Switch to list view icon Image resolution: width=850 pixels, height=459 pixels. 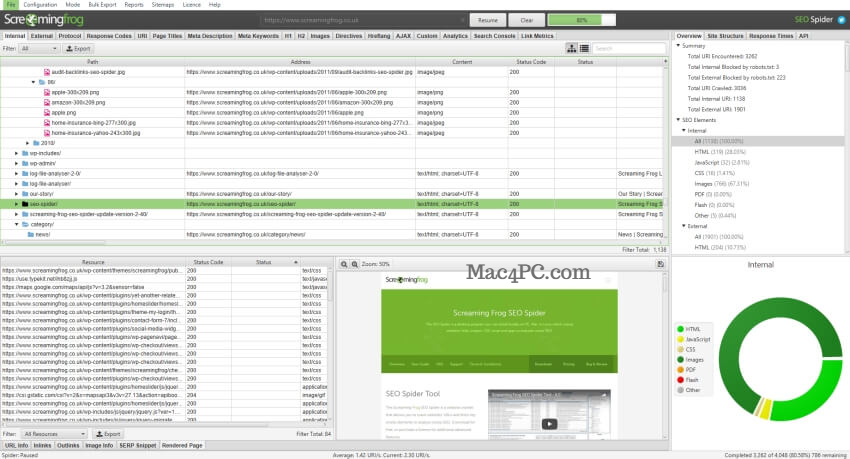coord(584,48)
